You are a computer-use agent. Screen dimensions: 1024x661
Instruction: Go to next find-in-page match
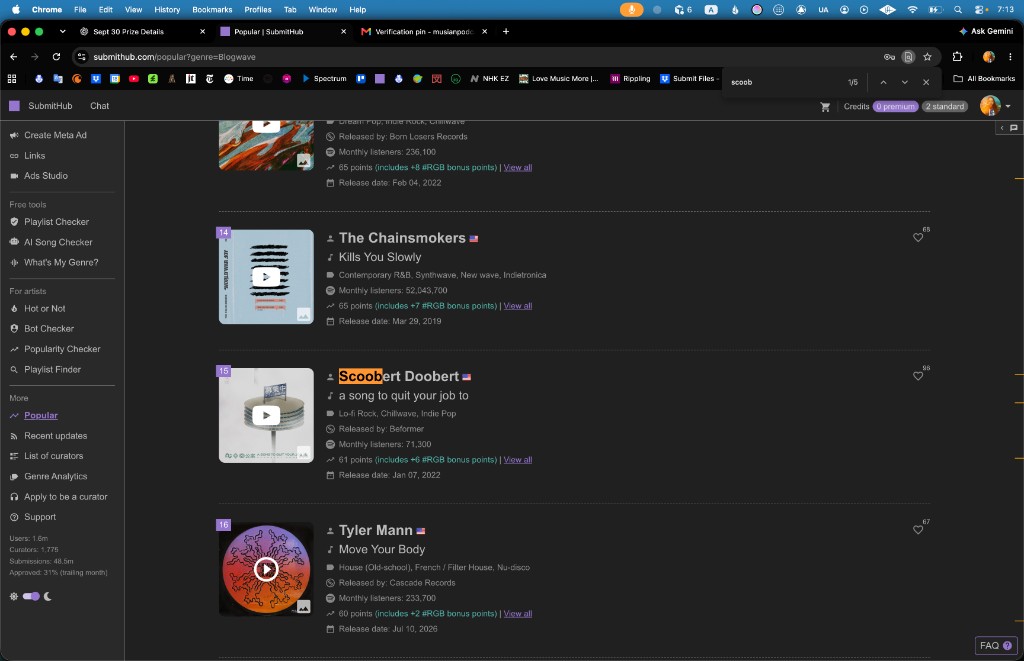pyautogui.click(x=904, y=82)
